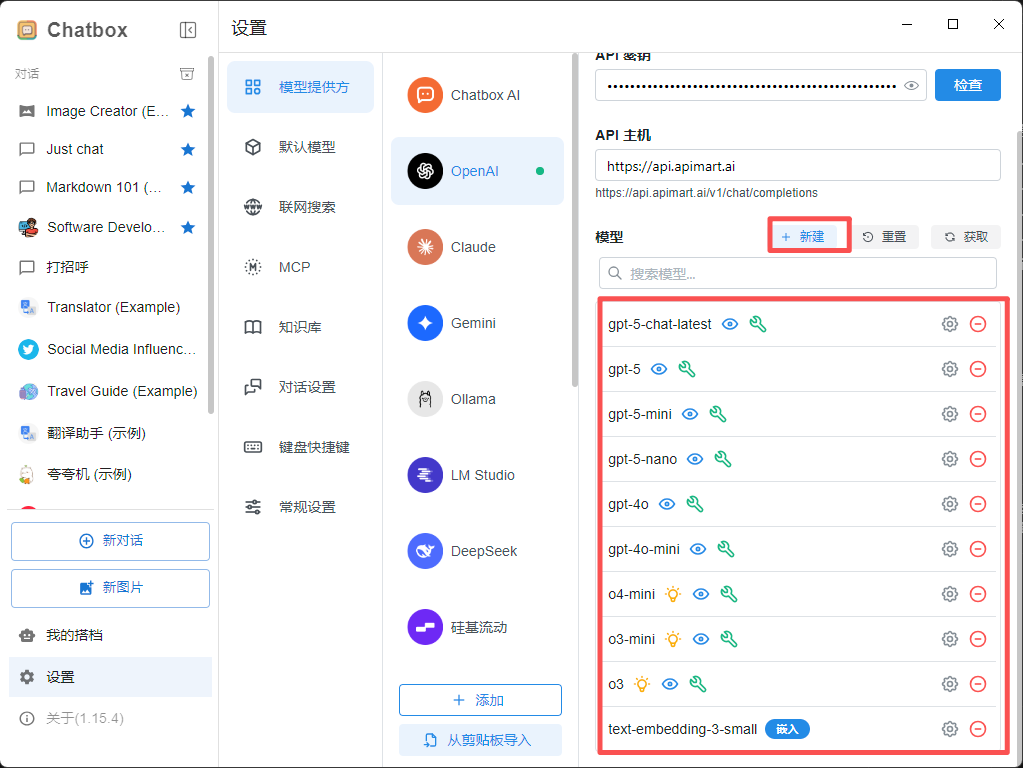Remove the text-embedding-3-small model
The width and height of the screenshot is (1023, 768).
point(978,729)
